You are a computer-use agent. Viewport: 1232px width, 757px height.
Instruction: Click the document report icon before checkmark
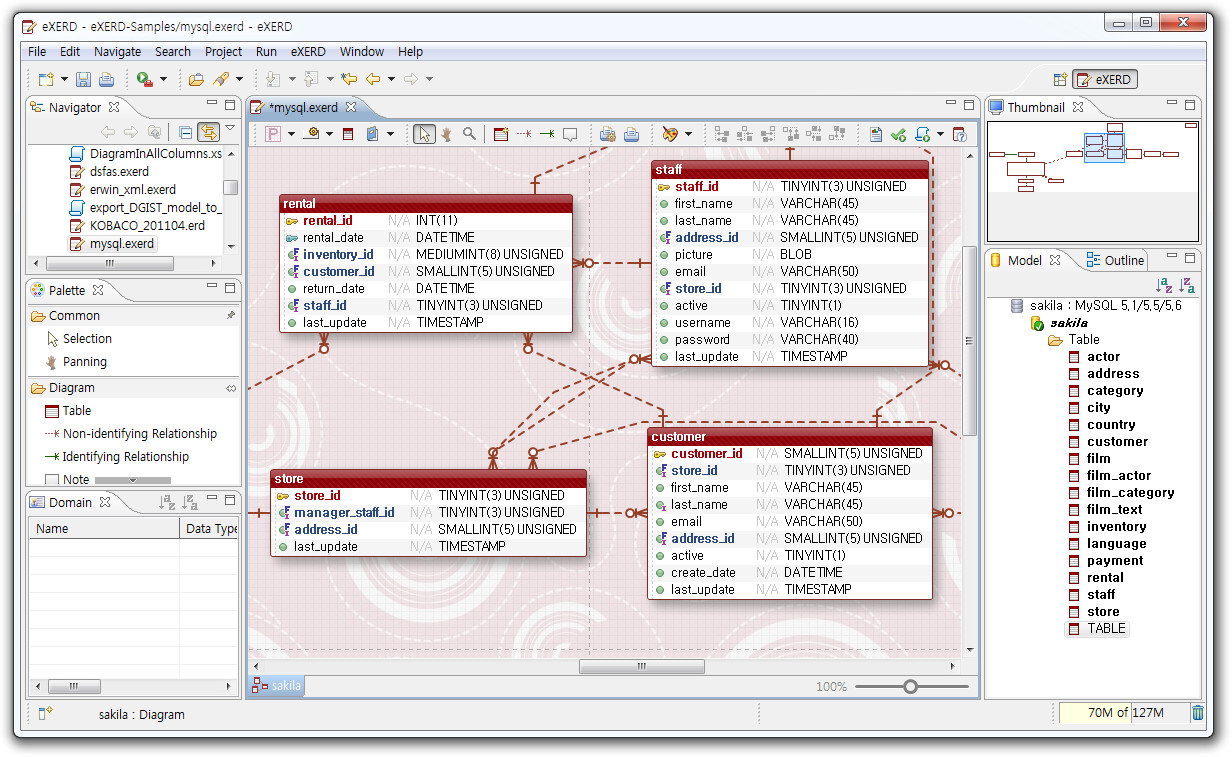[x=876, y=134]
